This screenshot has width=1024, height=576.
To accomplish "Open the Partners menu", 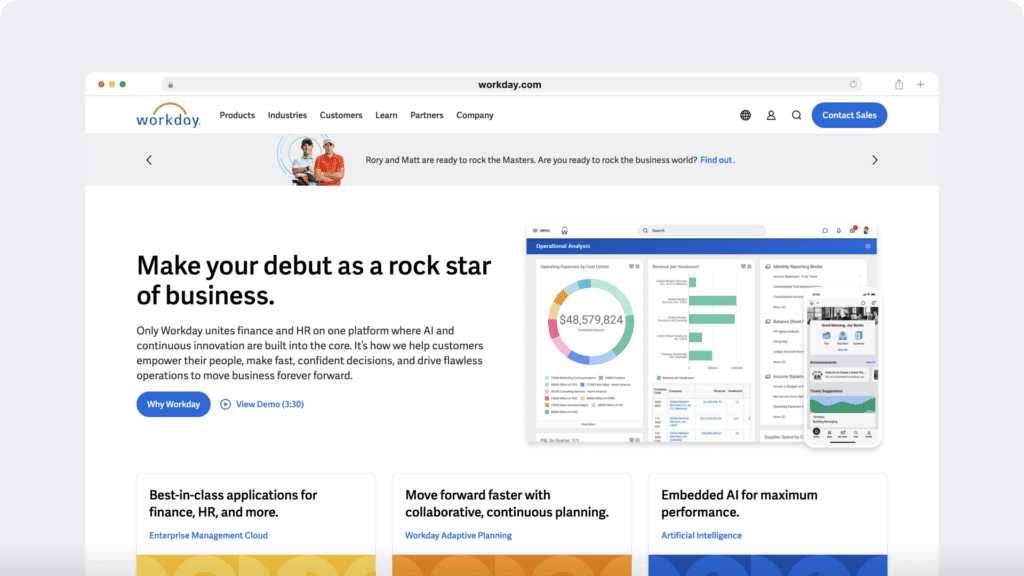I will [426, 115].
